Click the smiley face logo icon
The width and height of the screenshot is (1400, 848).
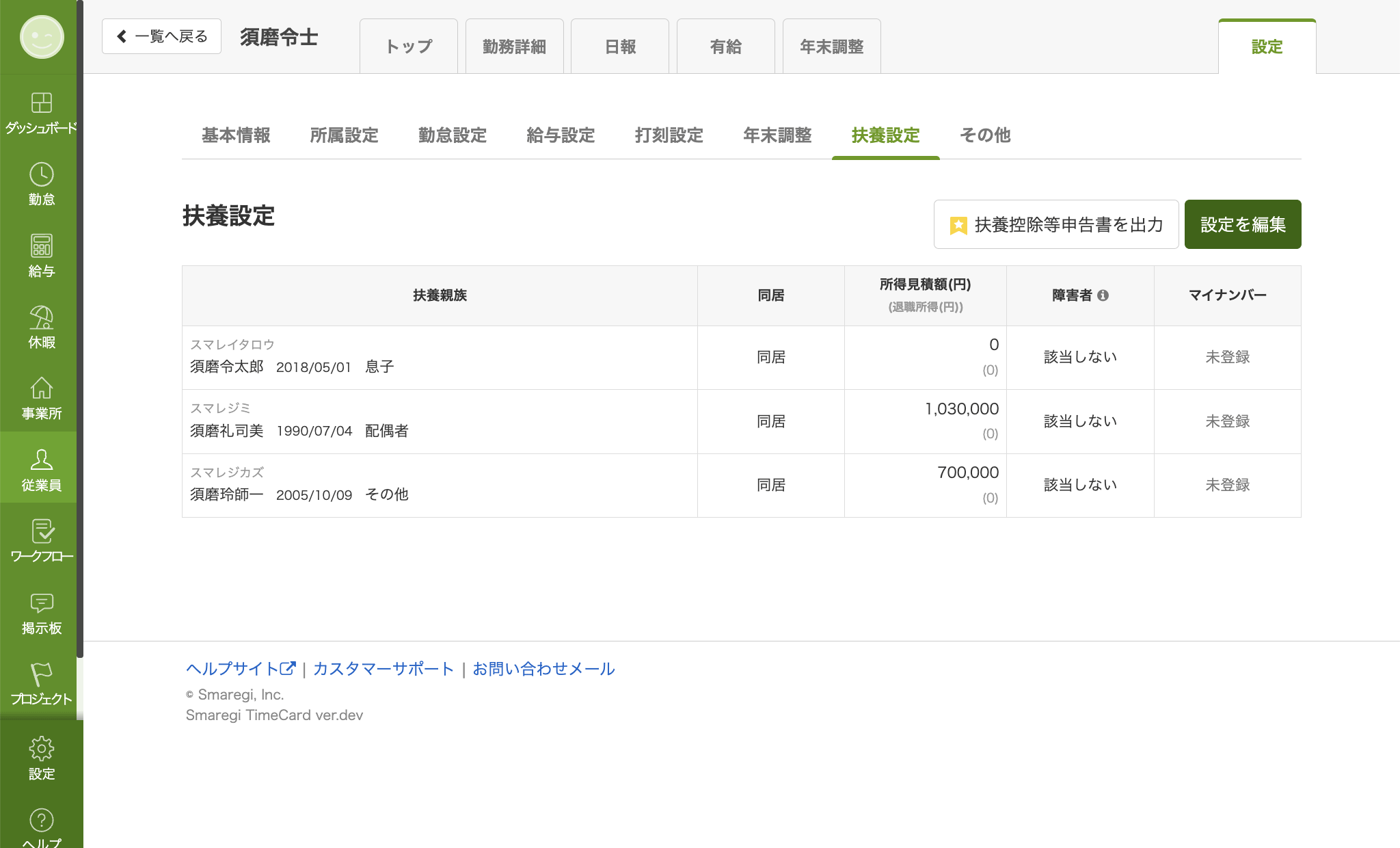click(42, 37)
